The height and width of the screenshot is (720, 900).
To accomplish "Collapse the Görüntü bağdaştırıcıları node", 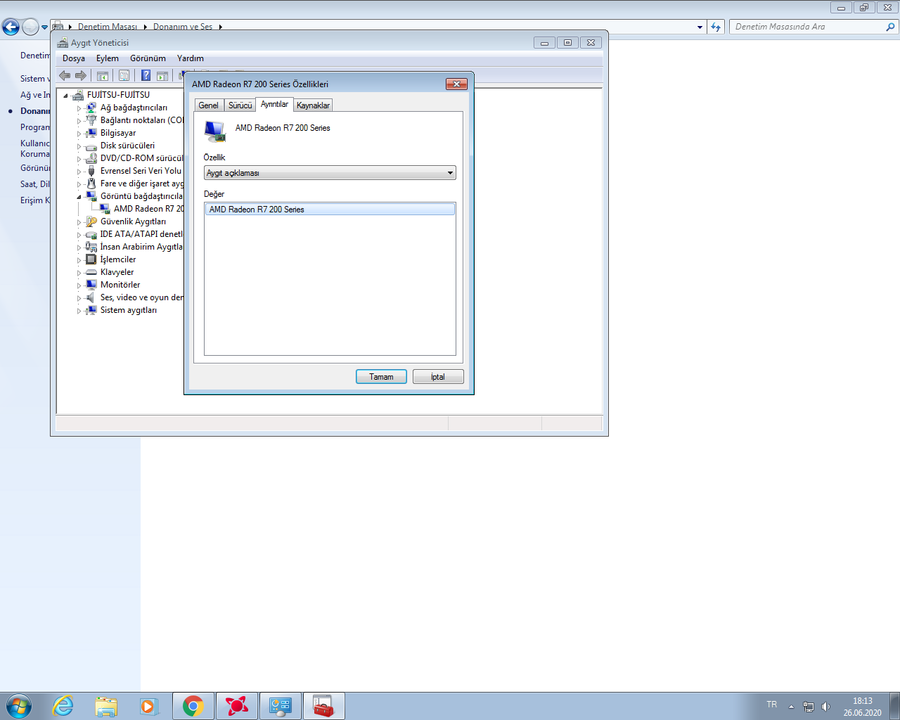I will 79,196.
